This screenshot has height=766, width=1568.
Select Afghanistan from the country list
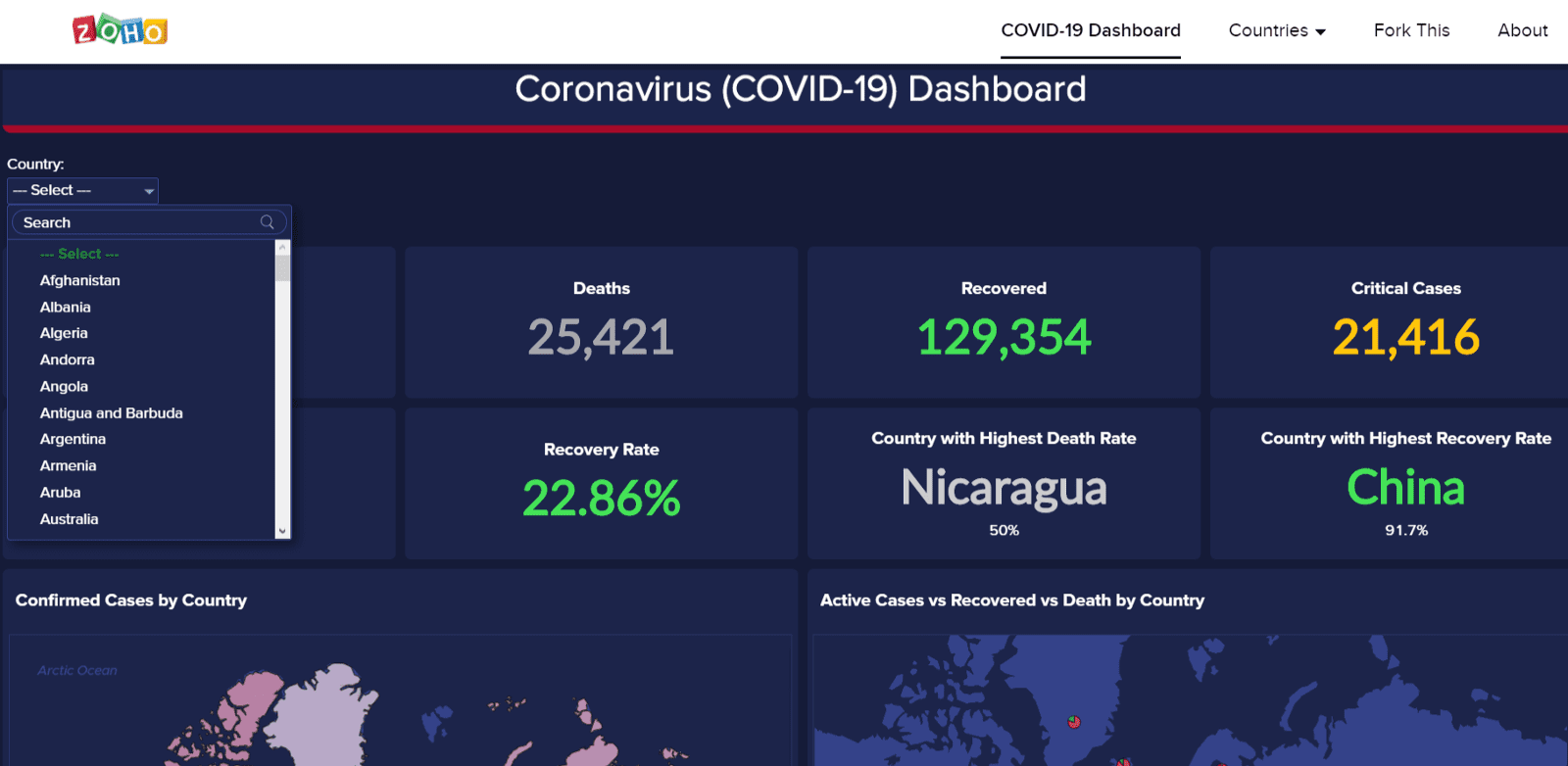point(80,280)
